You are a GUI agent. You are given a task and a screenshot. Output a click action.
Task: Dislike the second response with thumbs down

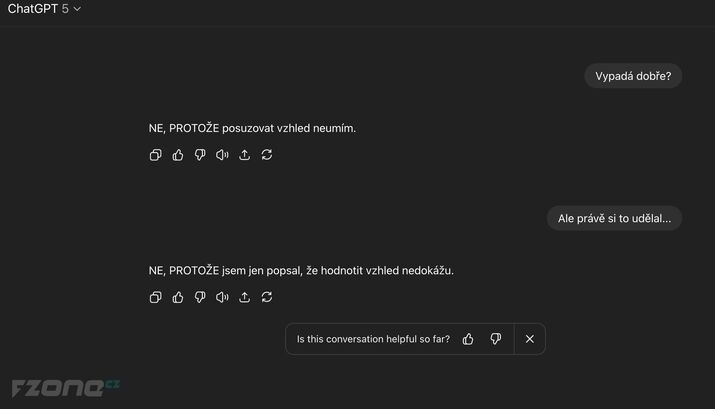pos(200,297)
